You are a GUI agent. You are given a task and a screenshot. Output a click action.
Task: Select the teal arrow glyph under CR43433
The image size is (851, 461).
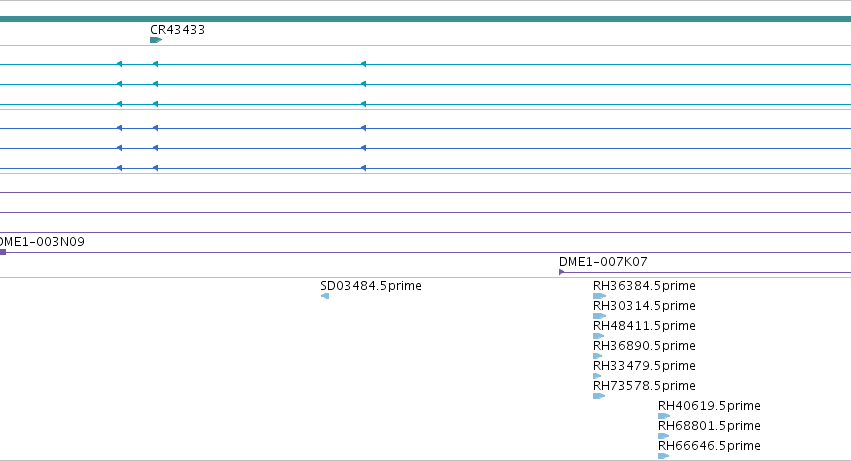coord(156,40)
